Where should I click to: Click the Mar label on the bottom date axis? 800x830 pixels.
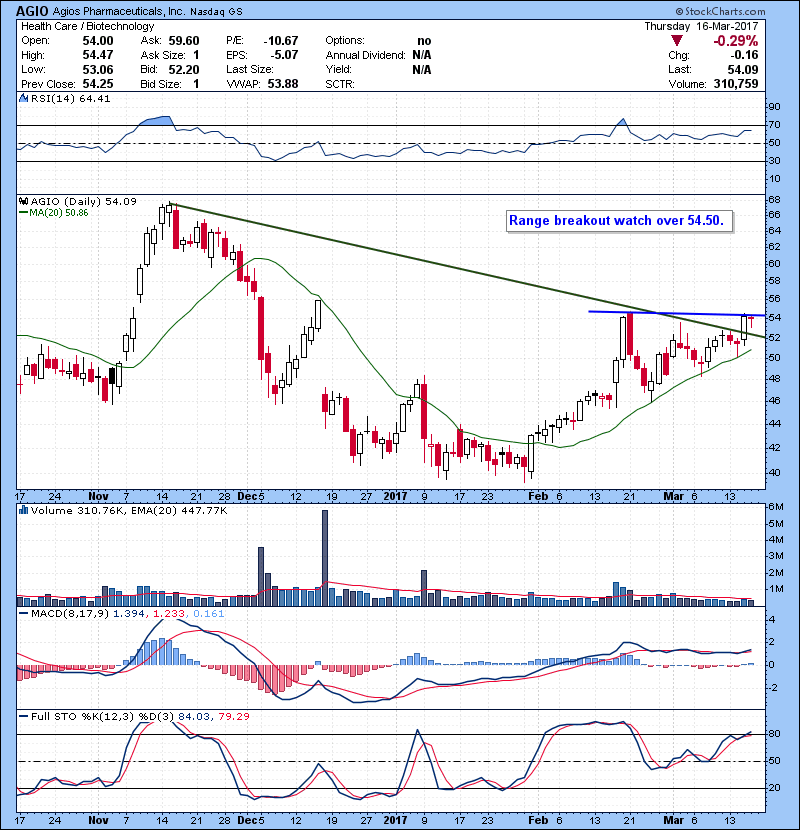tap(673, 820)
